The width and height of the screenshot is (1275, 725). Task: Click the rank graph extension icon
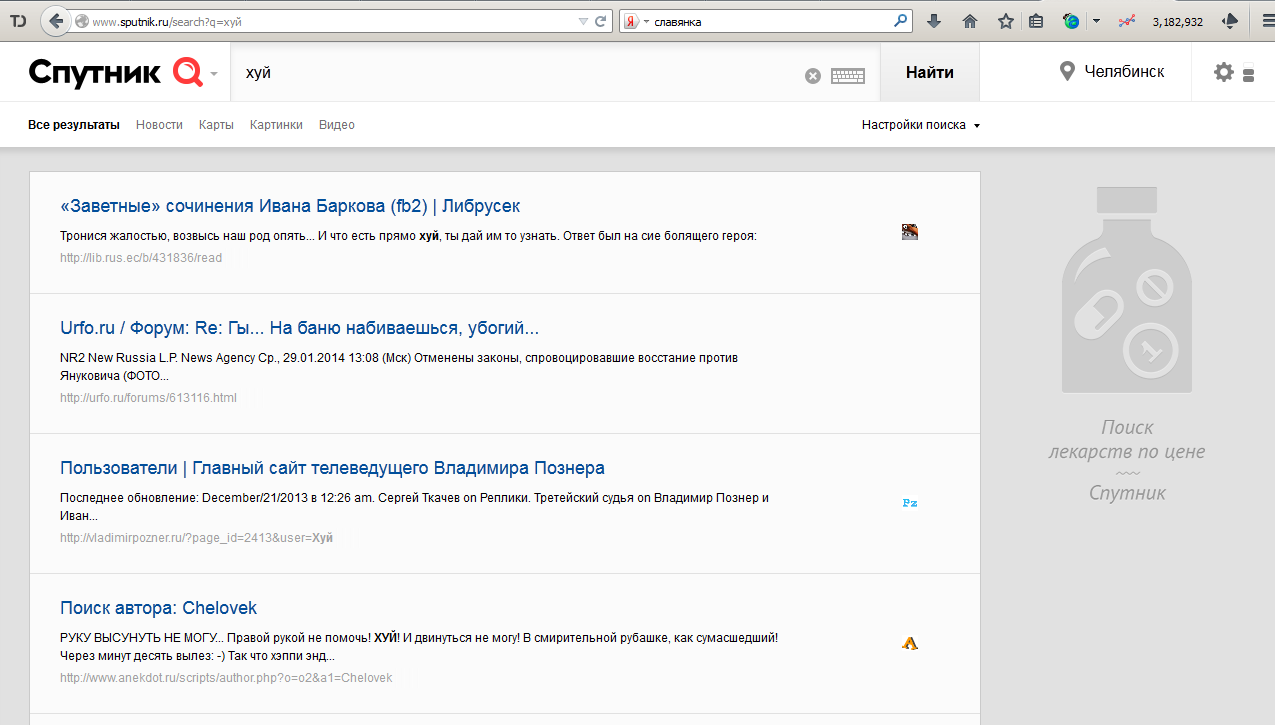[1127, 21]
